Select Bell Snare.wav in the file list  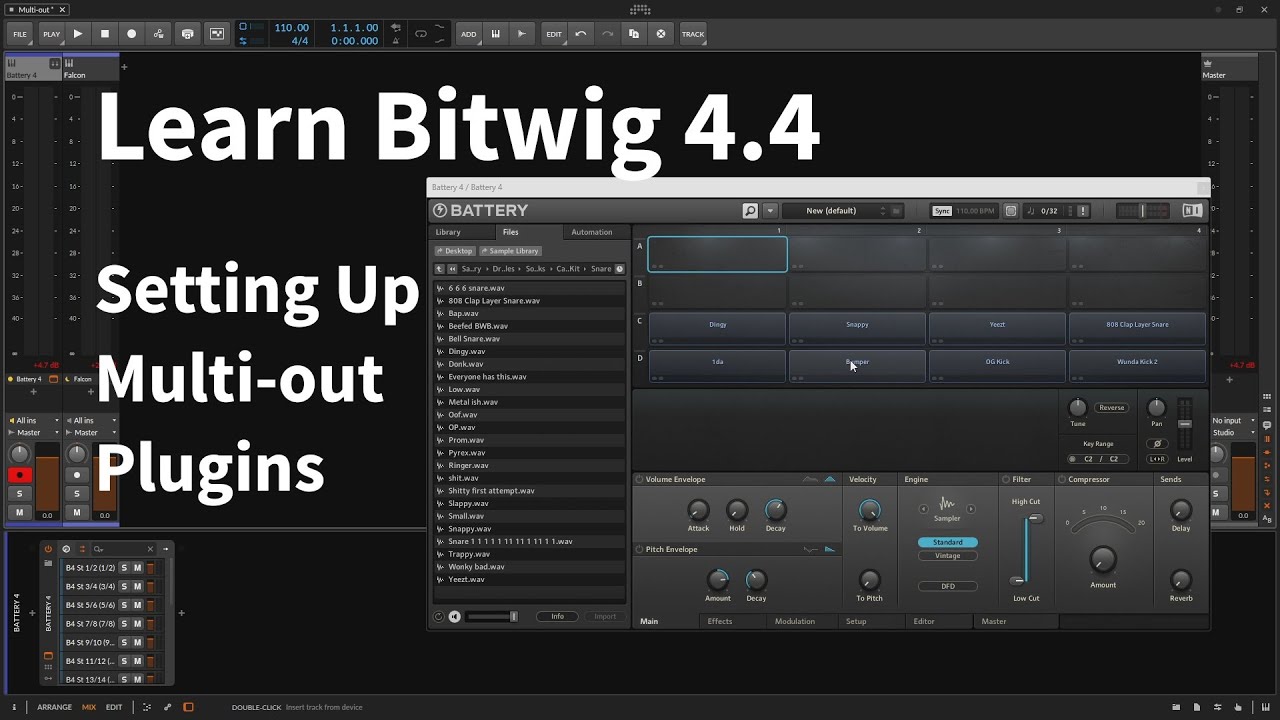pyautogui.click(x=530, y=339)
